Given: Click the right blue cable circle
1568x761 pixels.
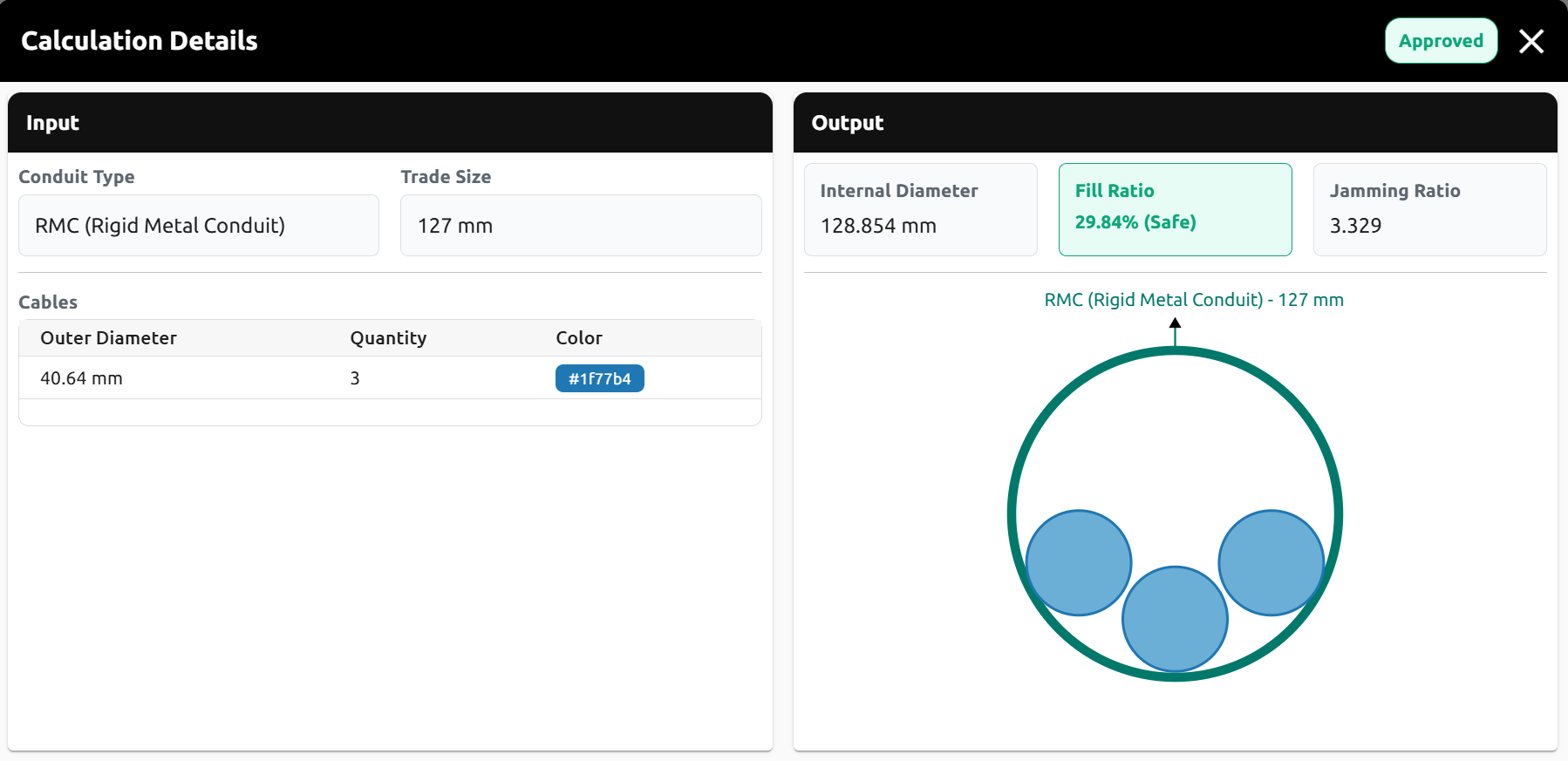Looking at the screenshot, I should 1271,563.
